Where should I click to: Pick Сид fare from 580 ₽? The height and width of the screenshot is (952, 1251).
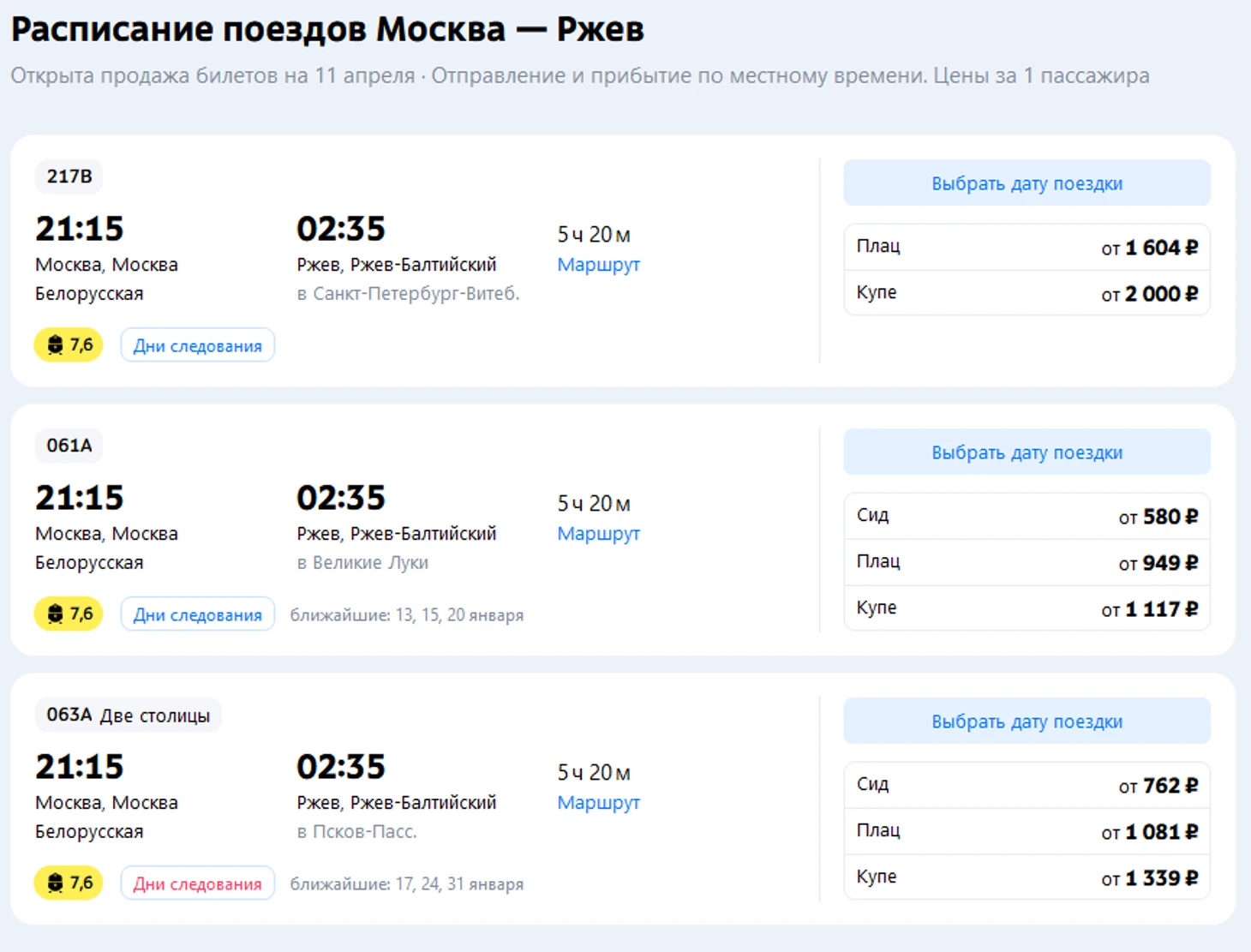click(x=1027, y=517)
